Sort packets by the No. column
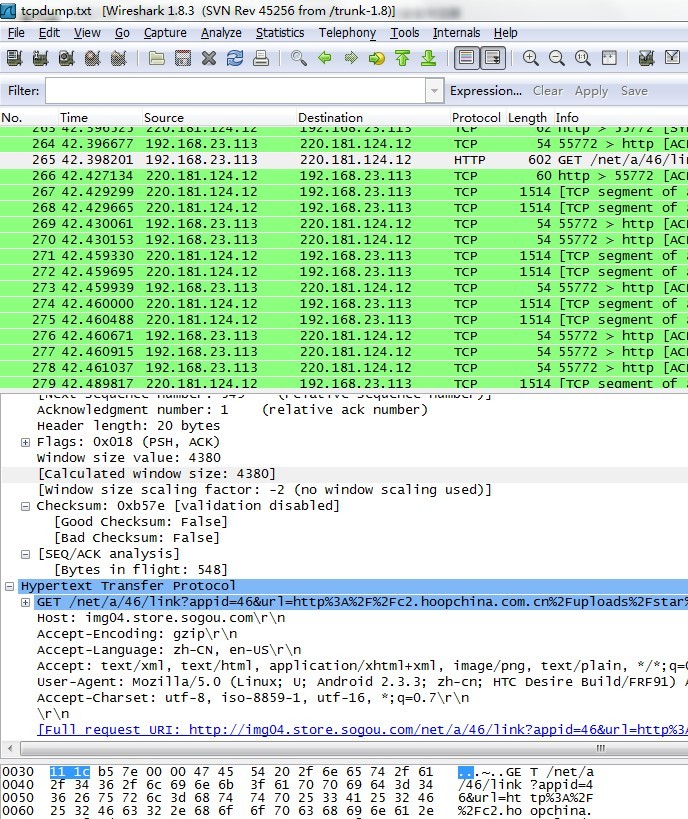This screenshot has height=819, width=688. (x=29, y=118)
